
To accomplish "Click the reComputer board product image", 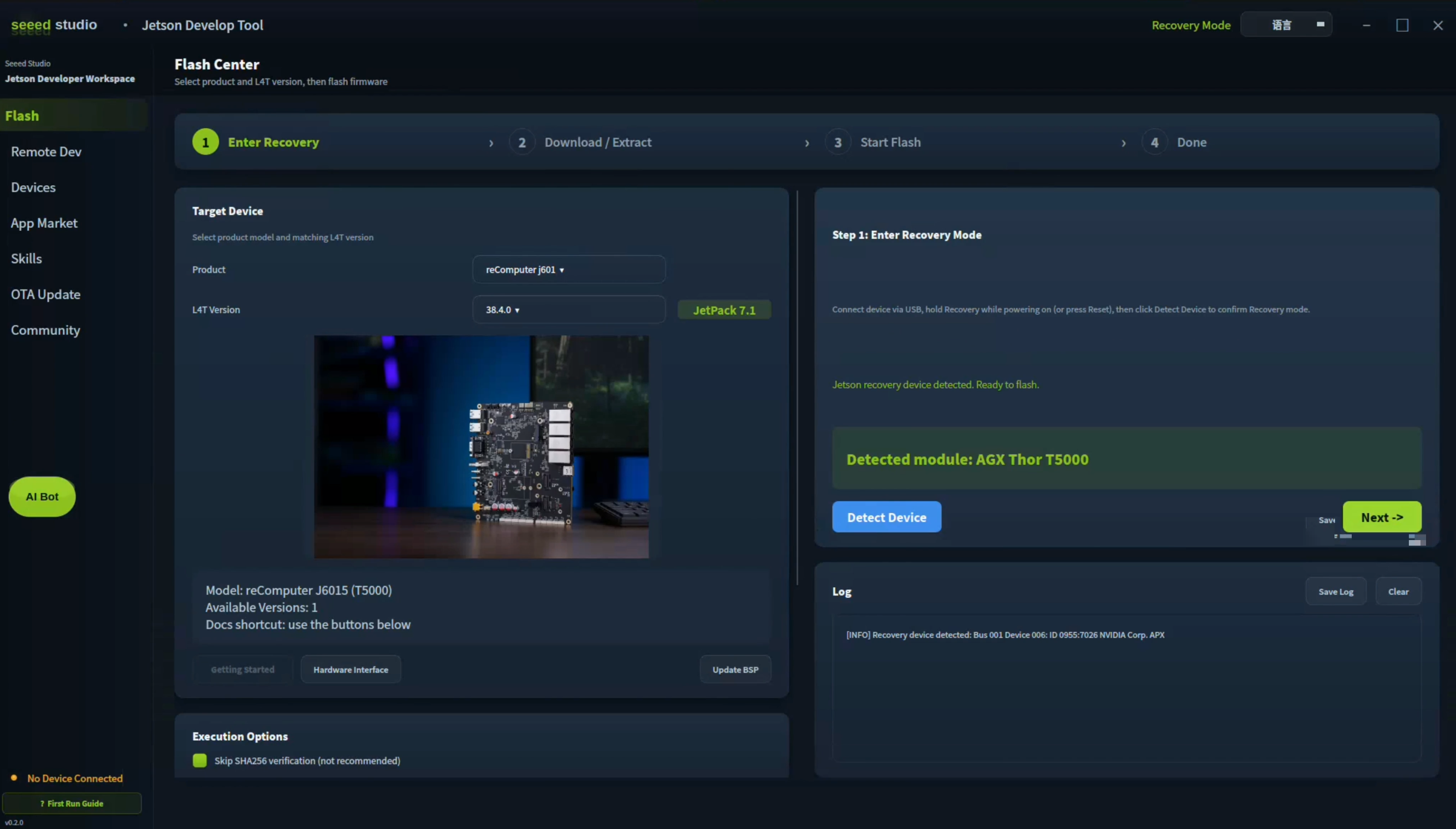I will (481, 447).
